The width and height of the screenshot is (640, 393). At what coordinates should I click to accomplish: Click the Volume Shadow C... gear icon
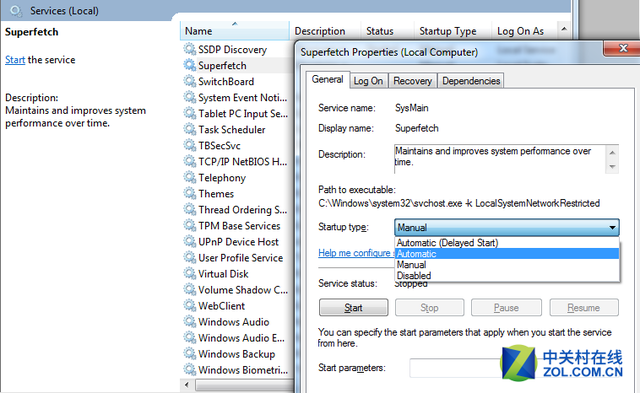coord(189,290)
